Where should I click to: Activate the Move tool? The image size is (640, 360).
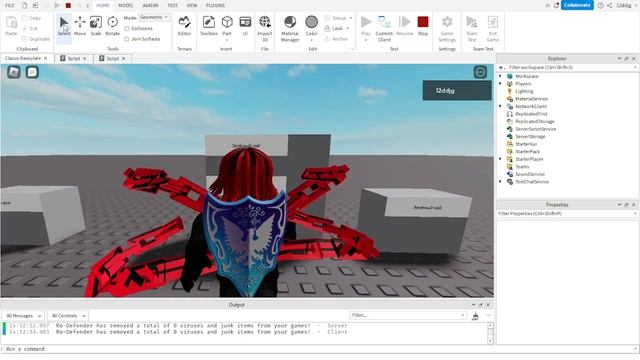(80, 25)
